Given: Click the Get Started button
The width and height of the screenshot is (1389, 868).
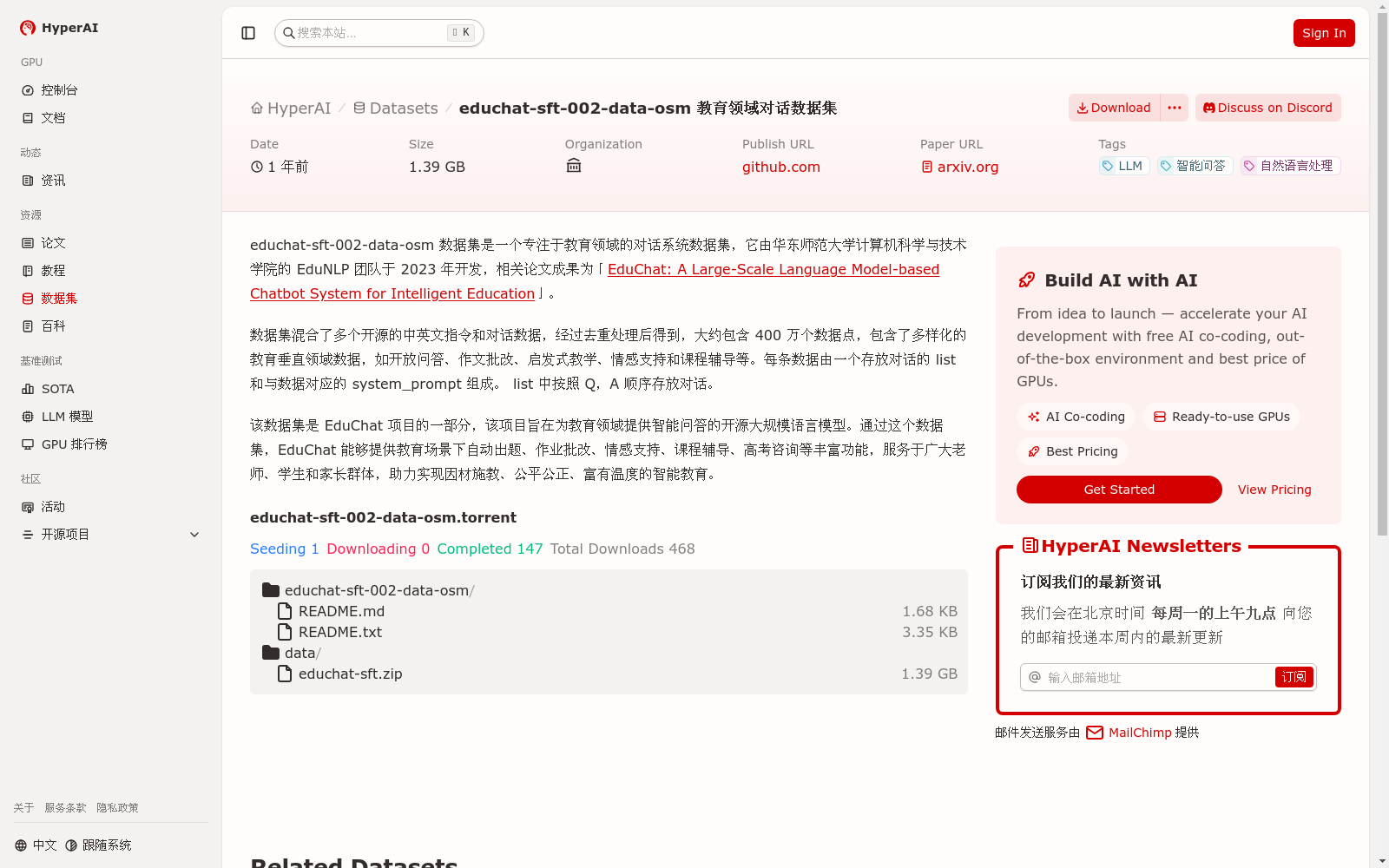Looking at the screenshot, I should coord(1119,490).
